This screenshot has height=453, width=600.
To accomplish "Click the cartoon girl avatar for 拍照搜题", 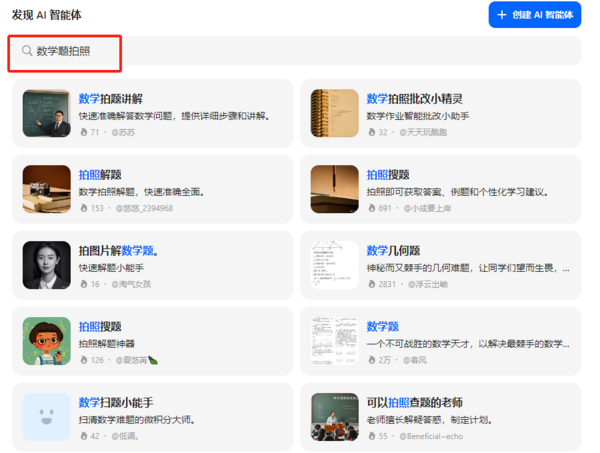I will click(47, 341).
